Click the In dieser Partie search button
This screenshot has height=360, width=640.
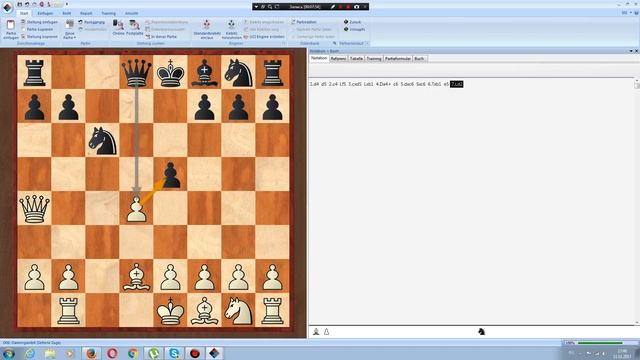pyautogui.click(x=161, y=37)
